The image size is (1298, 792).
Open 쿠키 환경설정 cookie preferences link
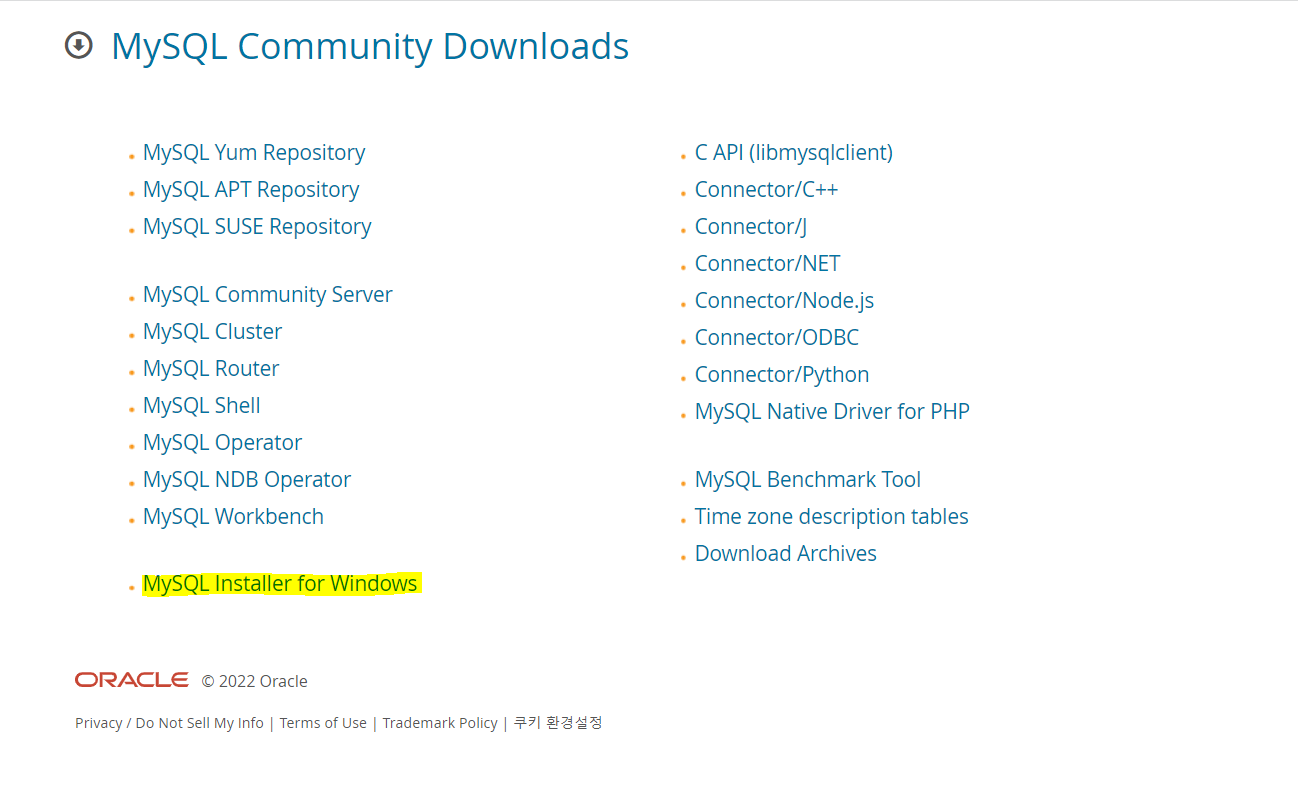558,722
